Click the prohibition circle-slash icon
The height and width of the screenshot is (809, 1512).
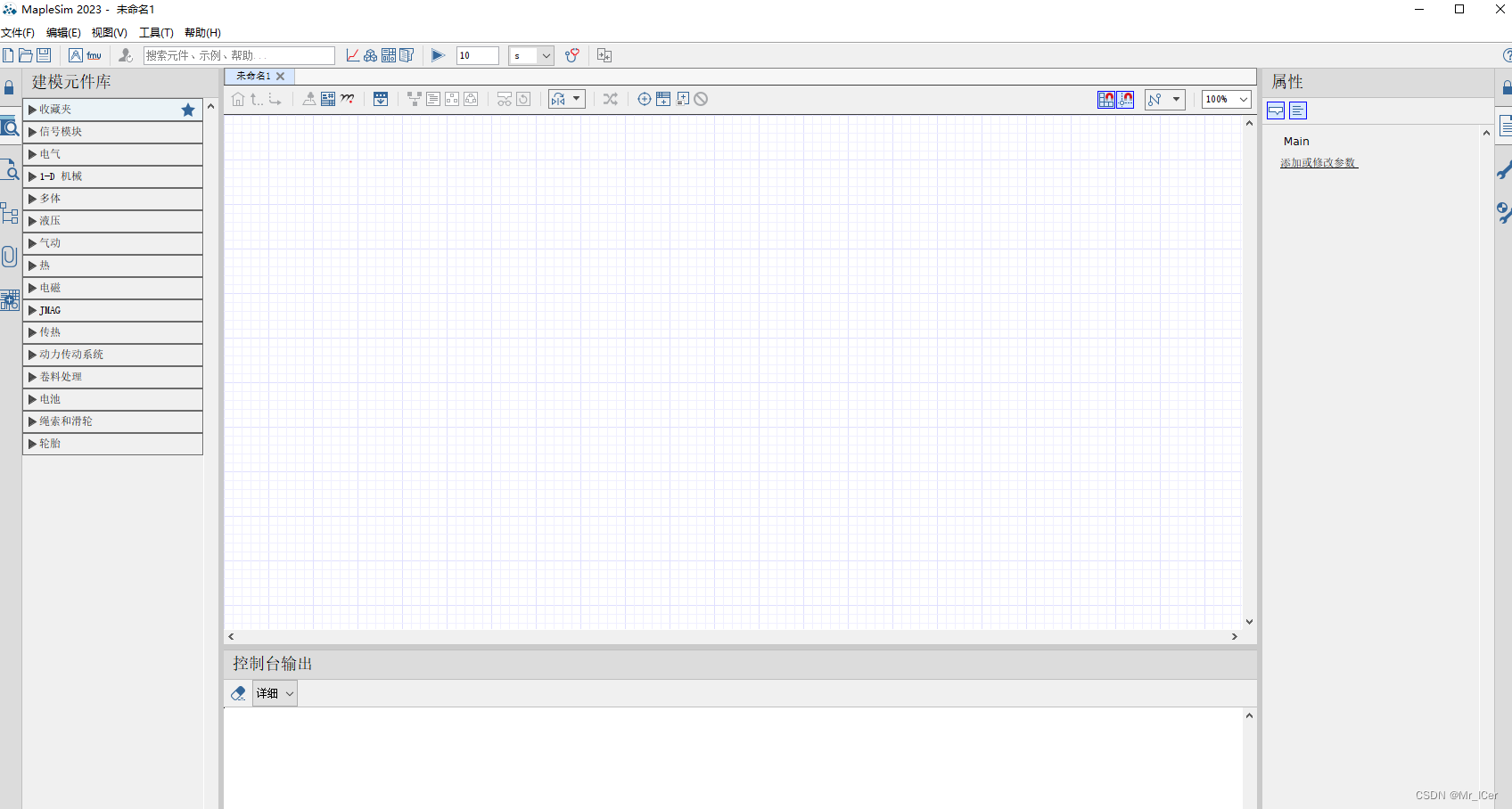(x=702, y=99)
